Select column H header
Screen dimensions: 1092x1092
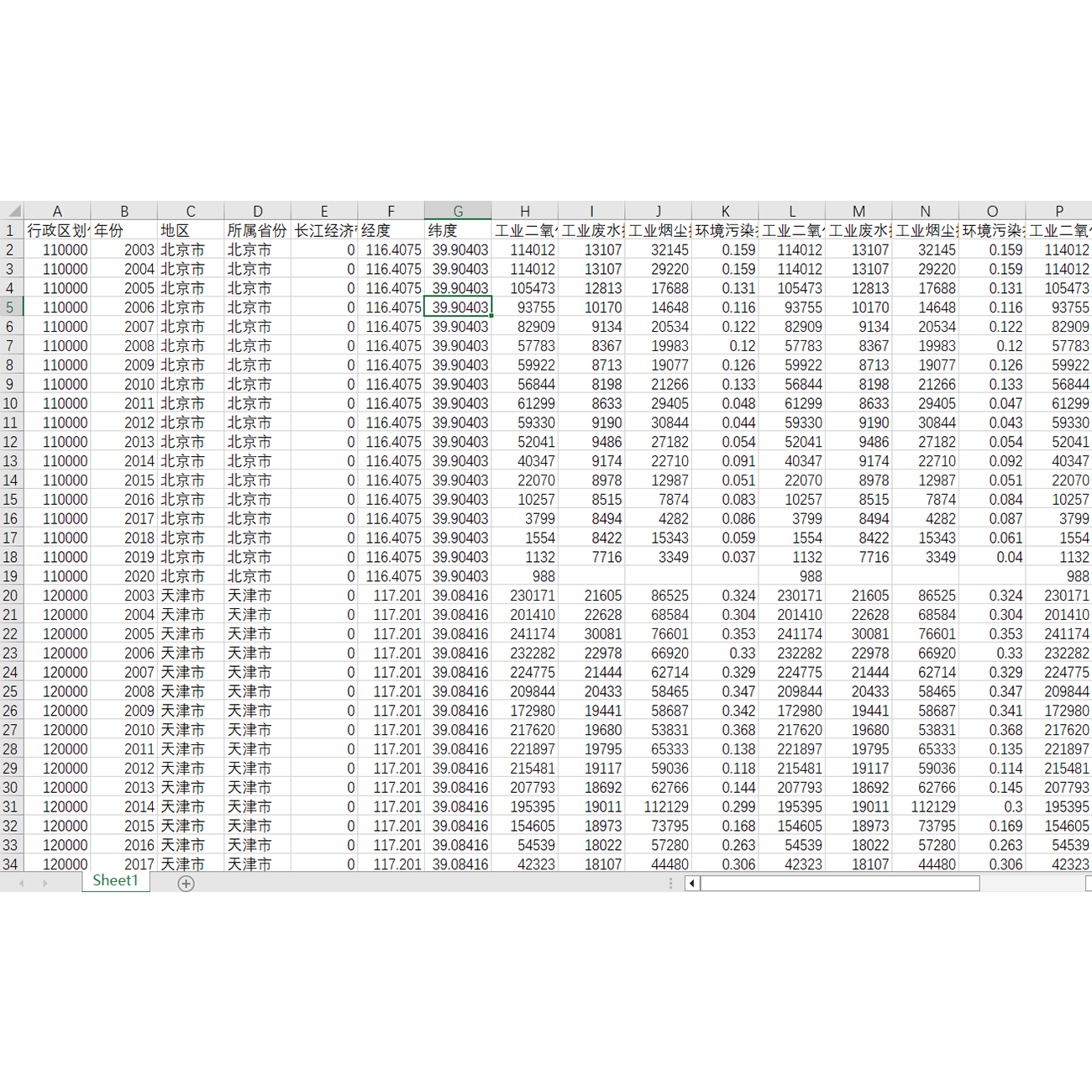click(x=524, y=211)
